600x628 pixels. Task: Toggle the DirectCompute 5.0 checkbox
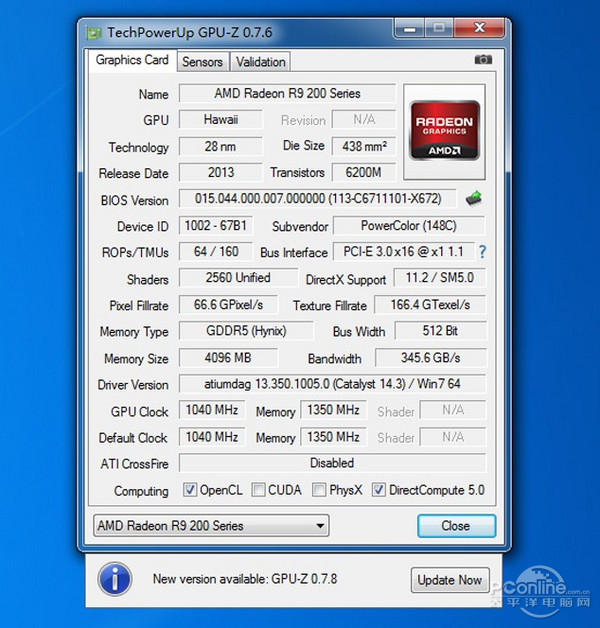pos(379,490)
